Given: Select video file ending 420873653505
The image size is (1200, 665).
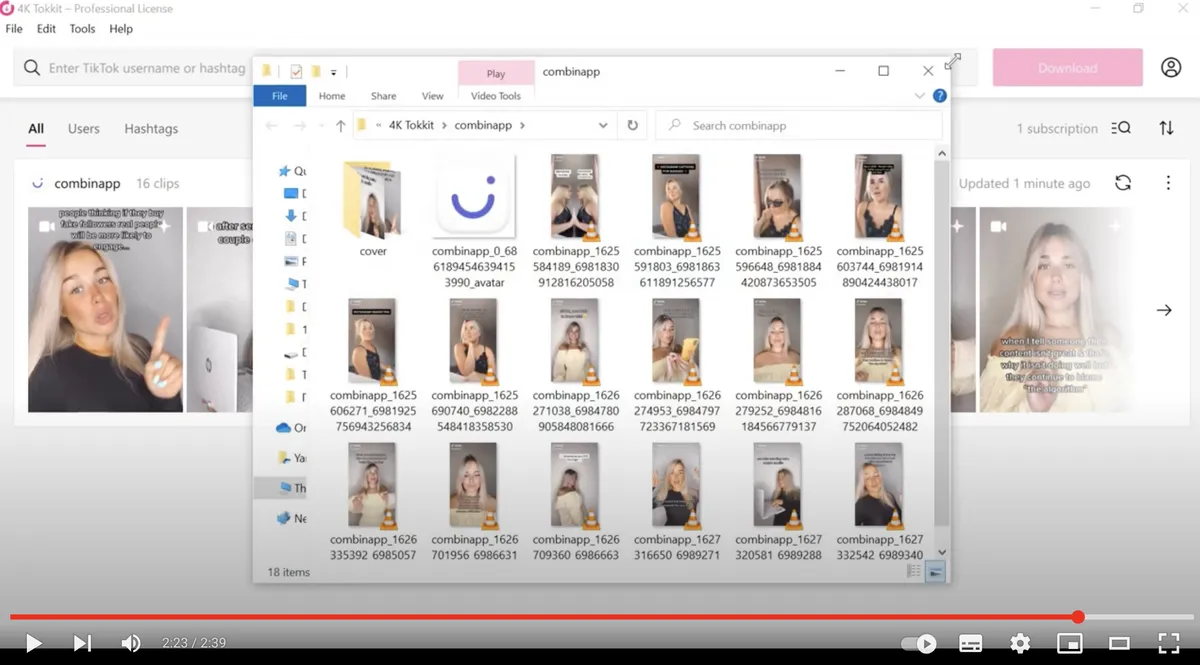Looking at the screenshot, I should [779, 221].
